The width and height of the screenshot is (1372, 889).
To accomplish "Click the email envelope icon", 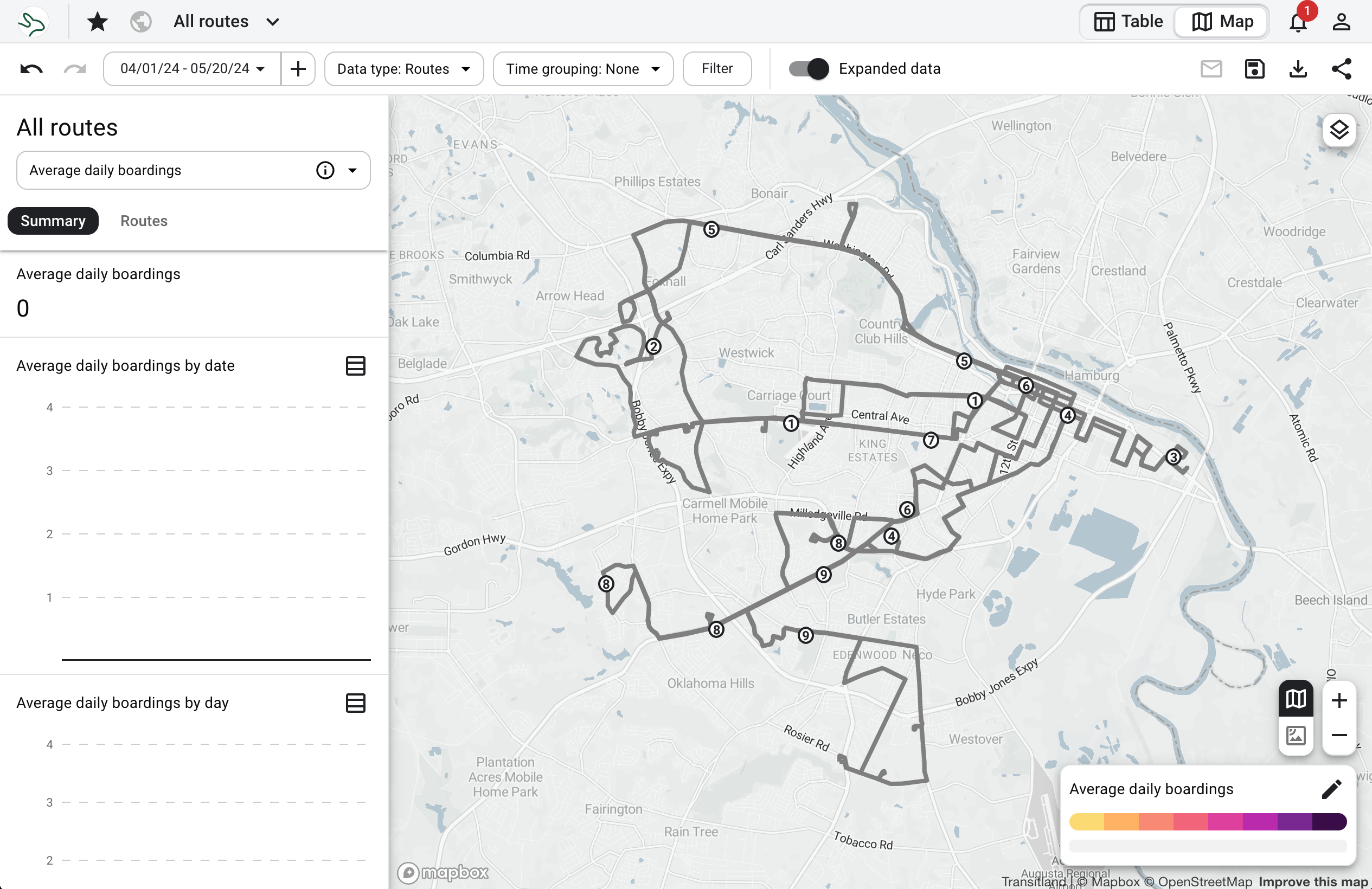I will pyautogui.click(x=1211, y=68).
